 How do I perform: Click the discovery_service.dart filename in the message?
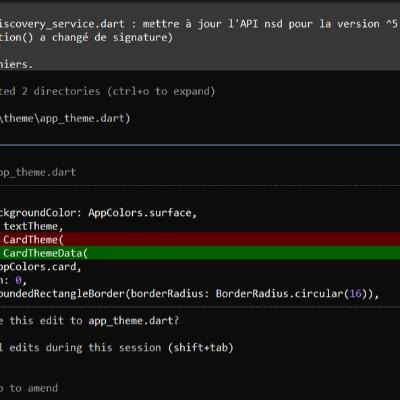(x=62, y=24)
